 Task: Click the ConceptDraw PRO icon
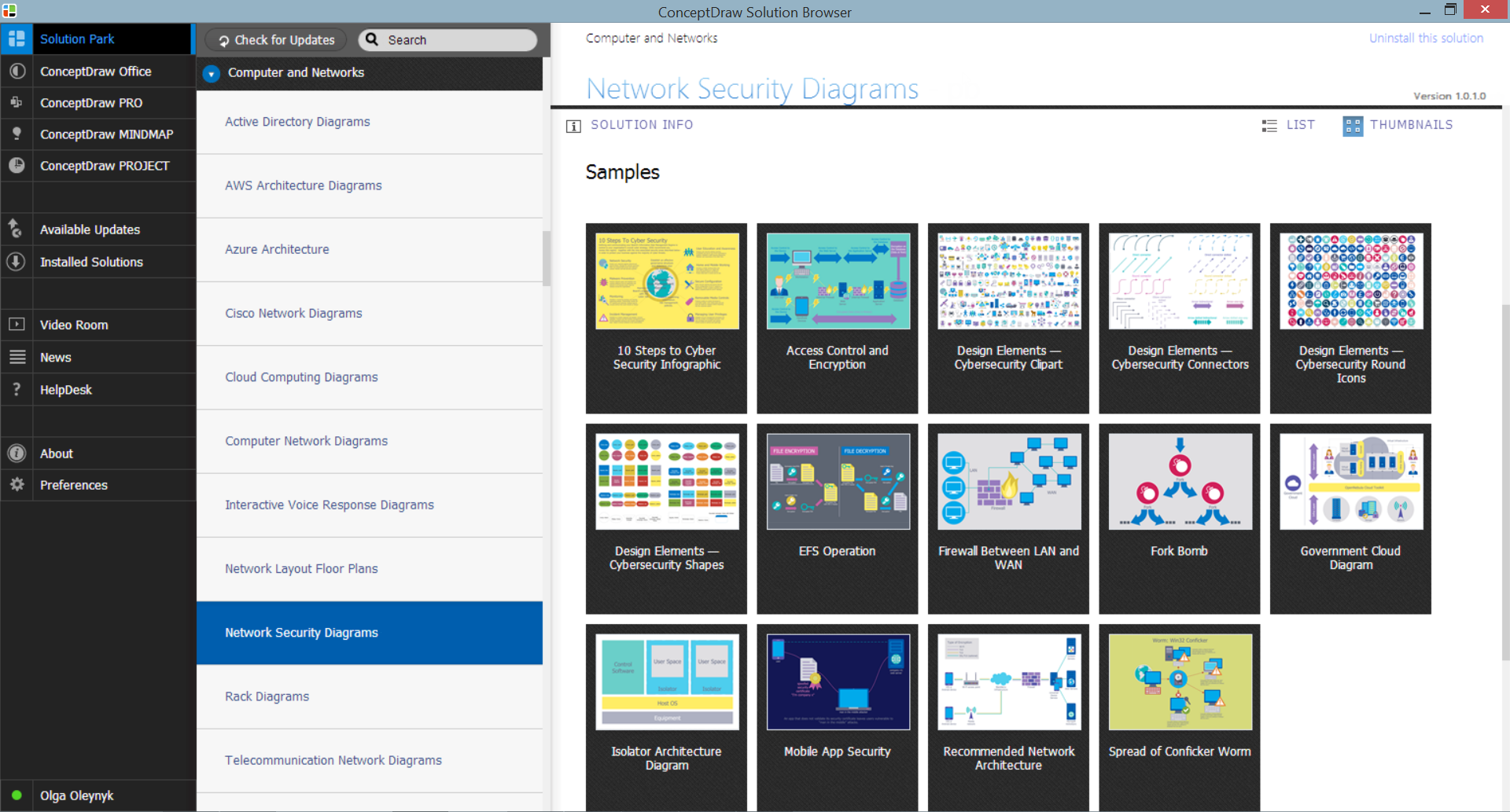coord(17,102)
